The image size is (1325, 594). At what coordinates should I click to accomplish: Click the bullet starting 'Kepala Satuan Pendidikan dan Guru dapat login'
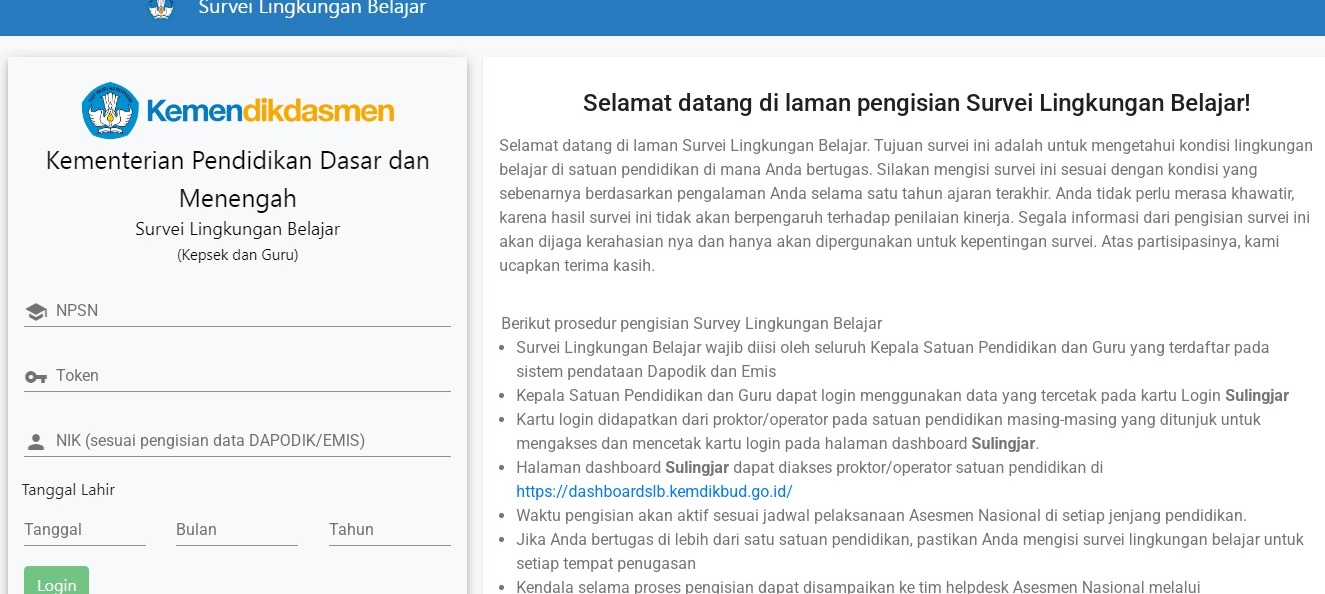tap(902, 395)
